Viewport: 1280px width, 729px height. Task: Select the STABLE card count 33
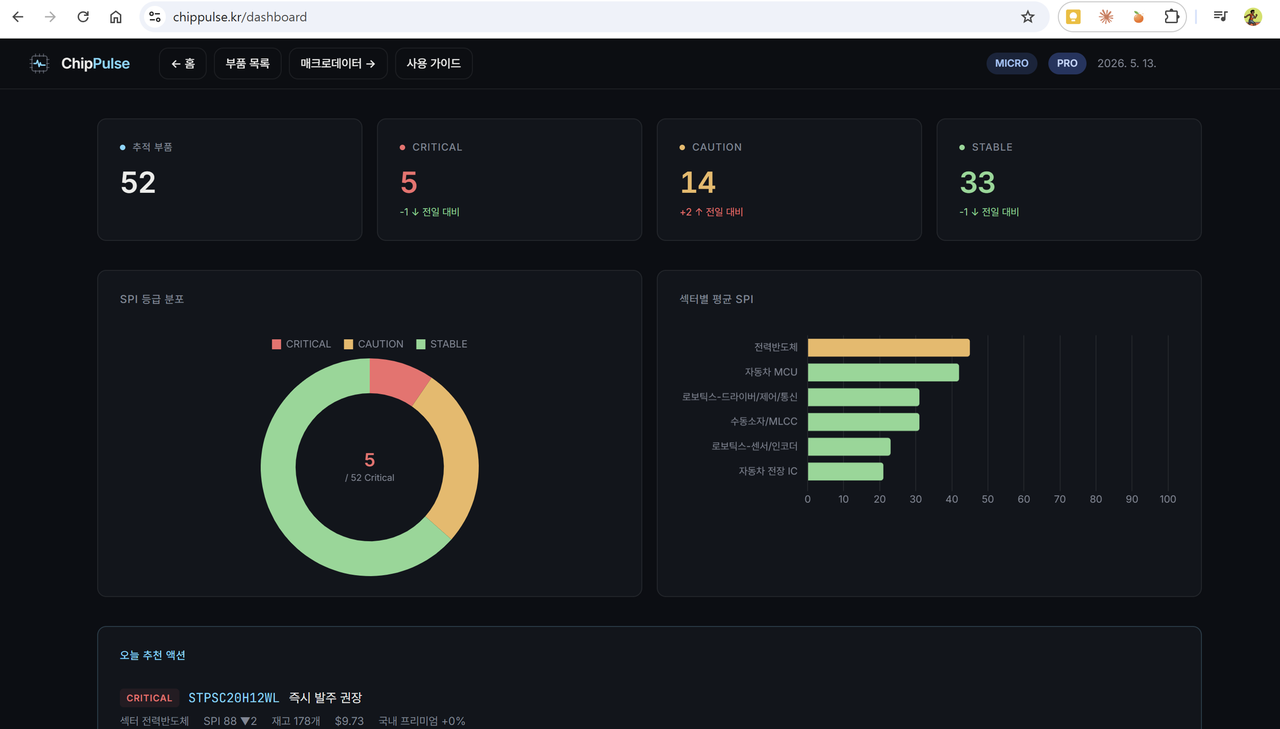tap(978, 182)
